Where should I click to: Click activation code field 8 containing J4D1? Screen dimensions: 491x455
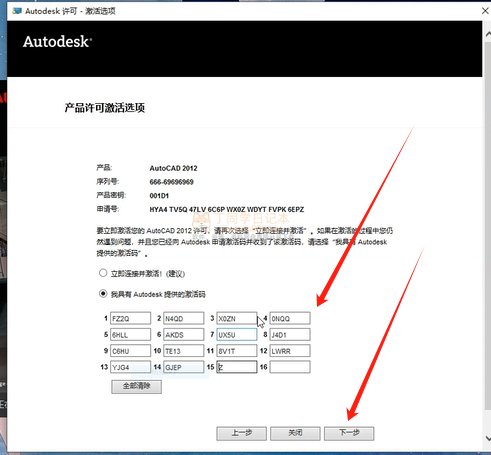(290, 335)
